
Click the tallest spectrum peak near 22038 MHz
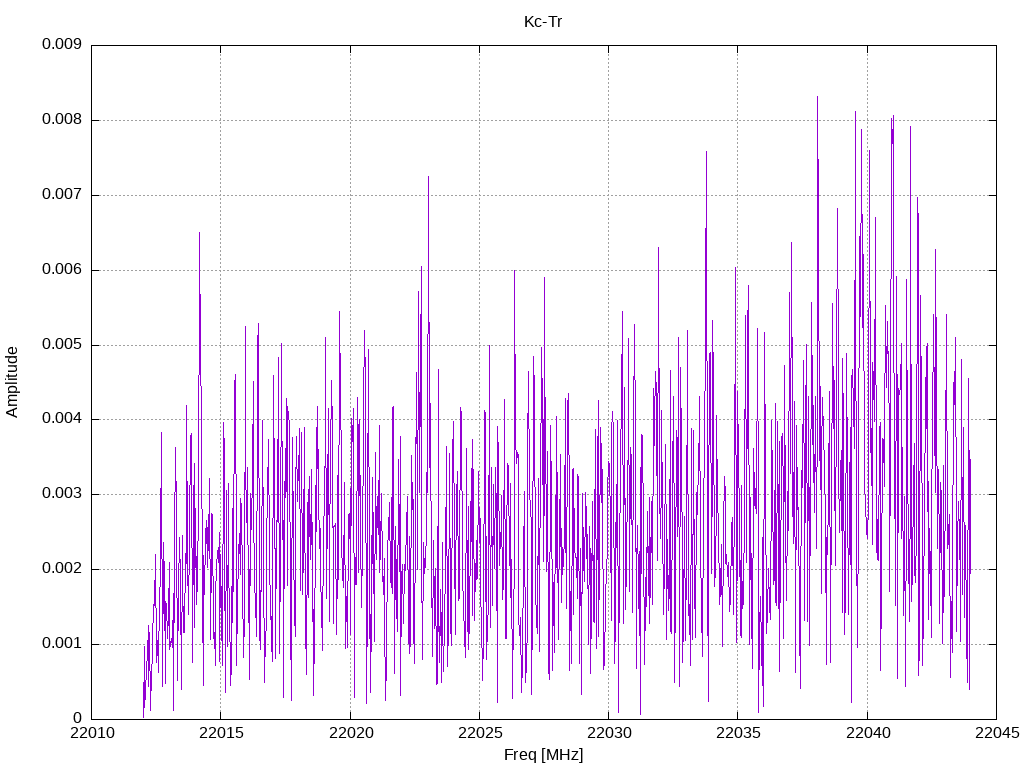tap(817, 98)
